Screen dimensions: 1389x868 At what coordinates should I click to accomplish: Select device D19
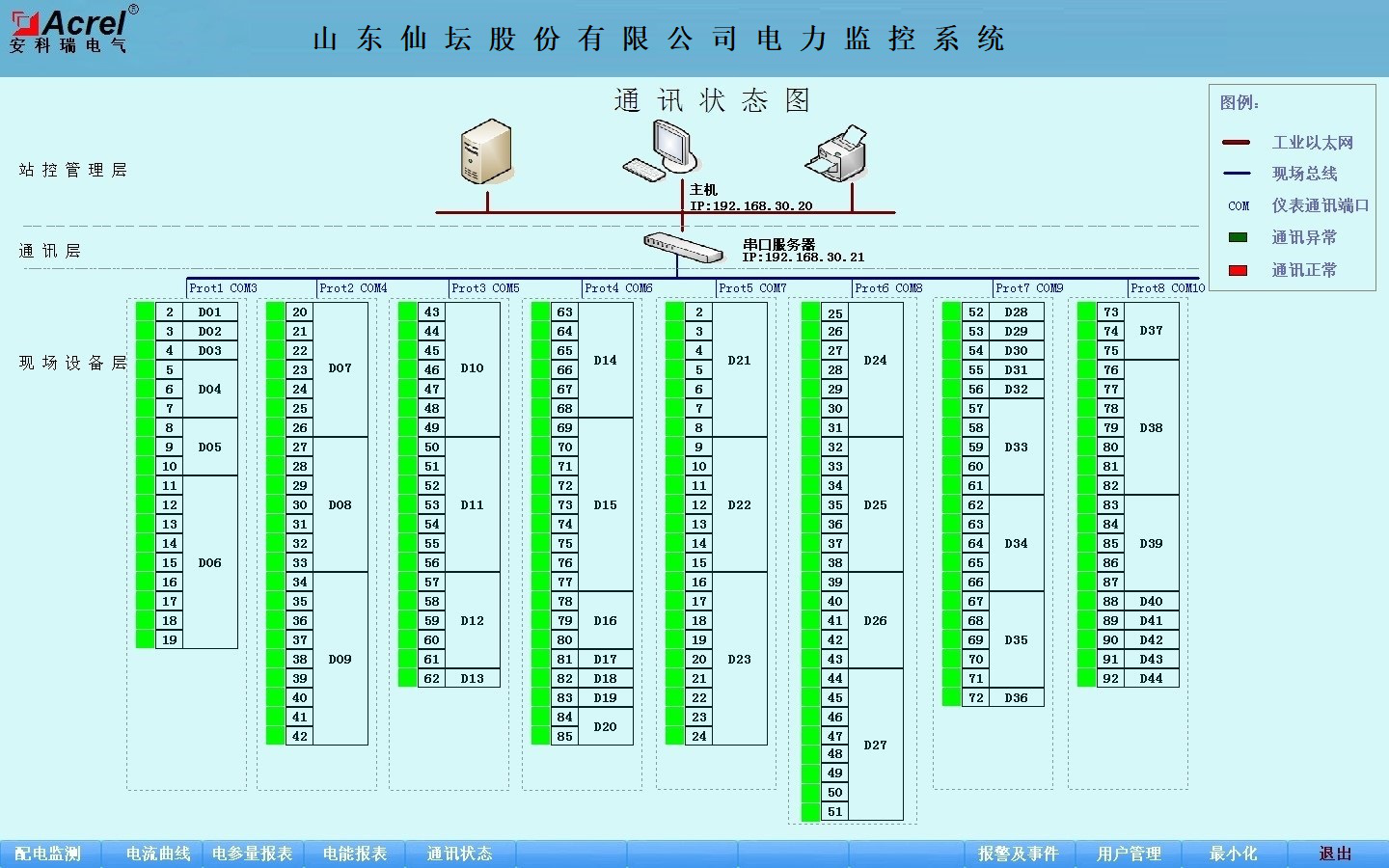point(606,698)
